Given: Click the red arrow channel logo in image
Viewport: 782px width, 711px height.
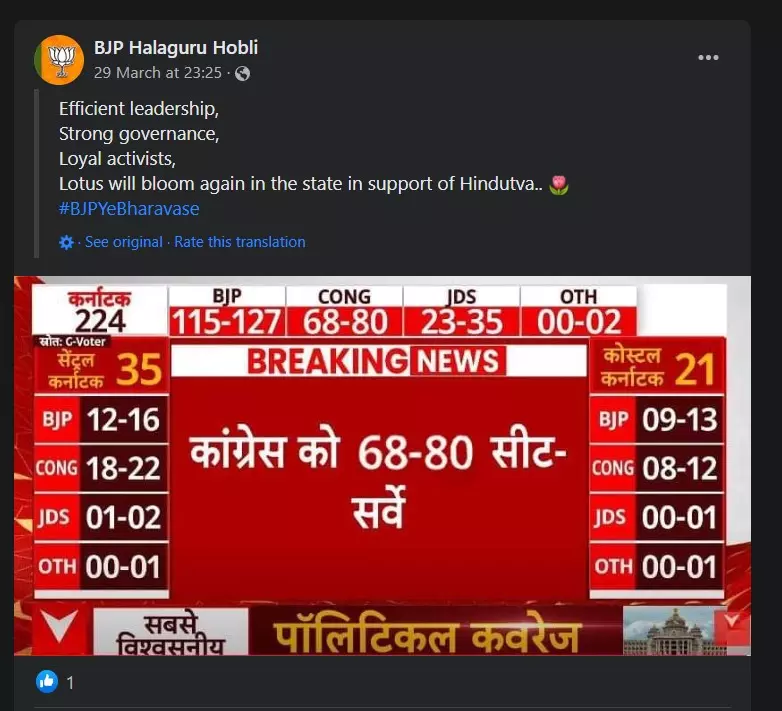Looking at the screenshot, I should (x=60, y=627).
